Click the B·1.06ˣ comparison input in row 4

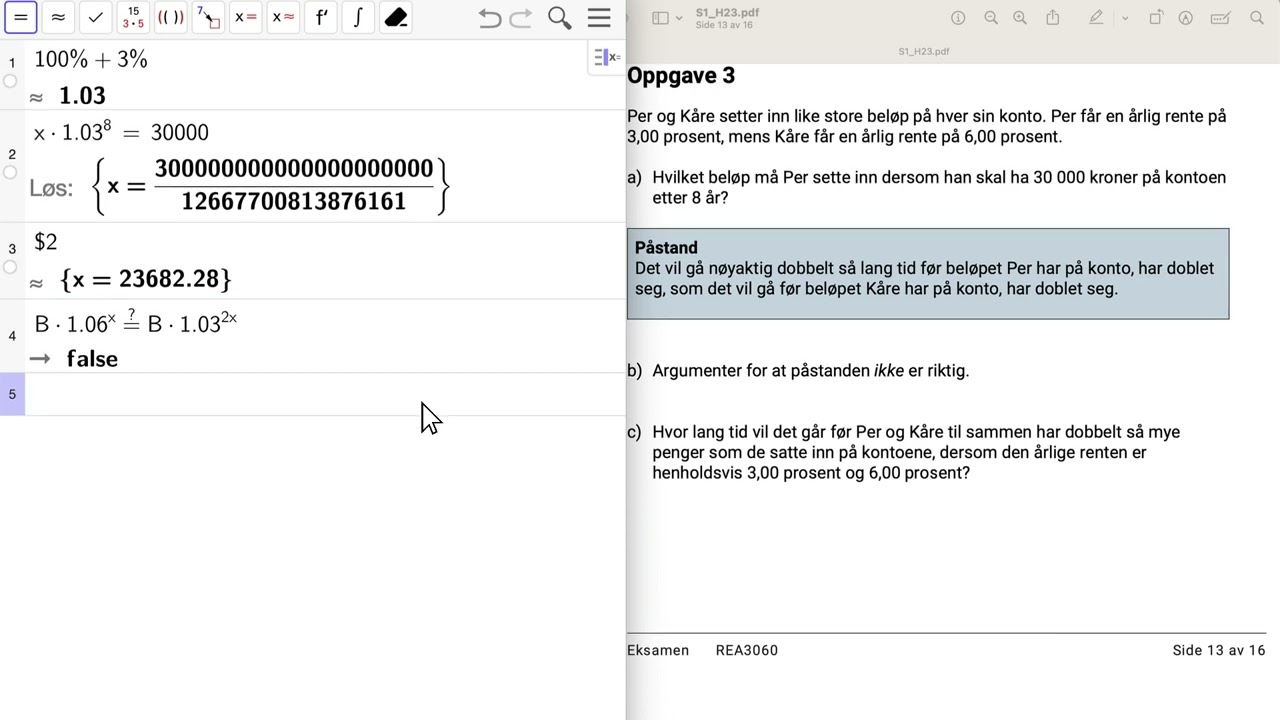point(136,322)
